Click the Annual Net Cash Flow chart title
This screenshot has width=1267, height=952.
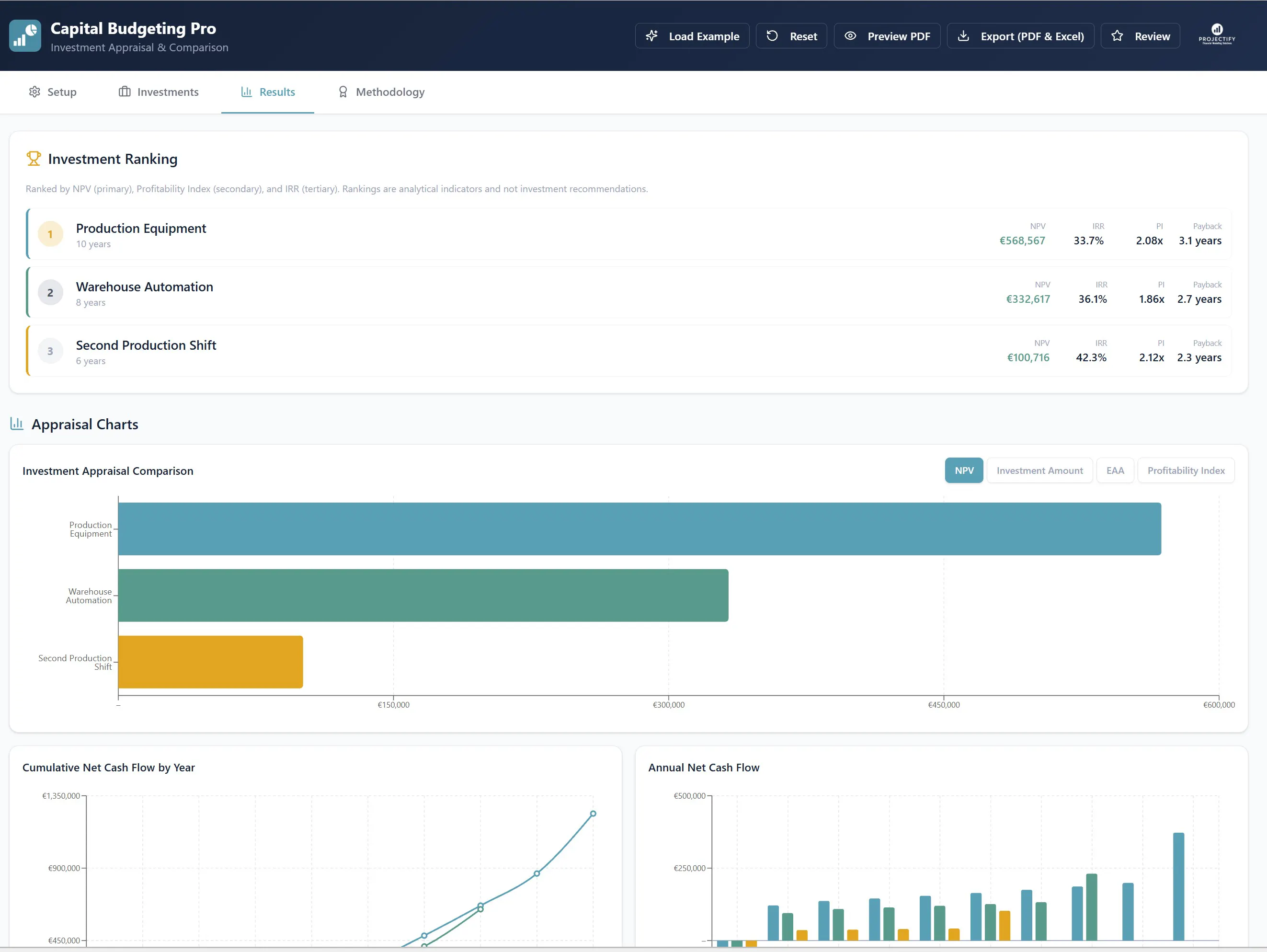click(x=703, y=767)
